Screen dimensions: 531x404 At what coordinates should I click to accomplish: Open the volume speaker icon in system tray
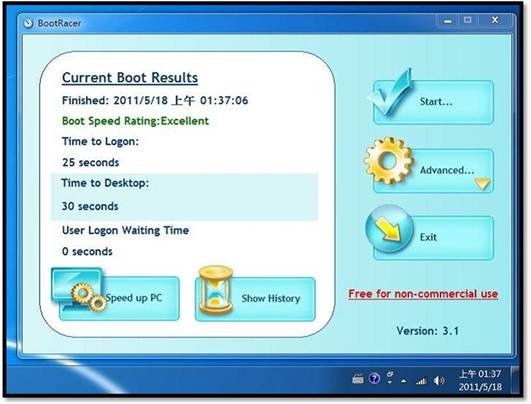pyautogui.click(x=439, y=381)
